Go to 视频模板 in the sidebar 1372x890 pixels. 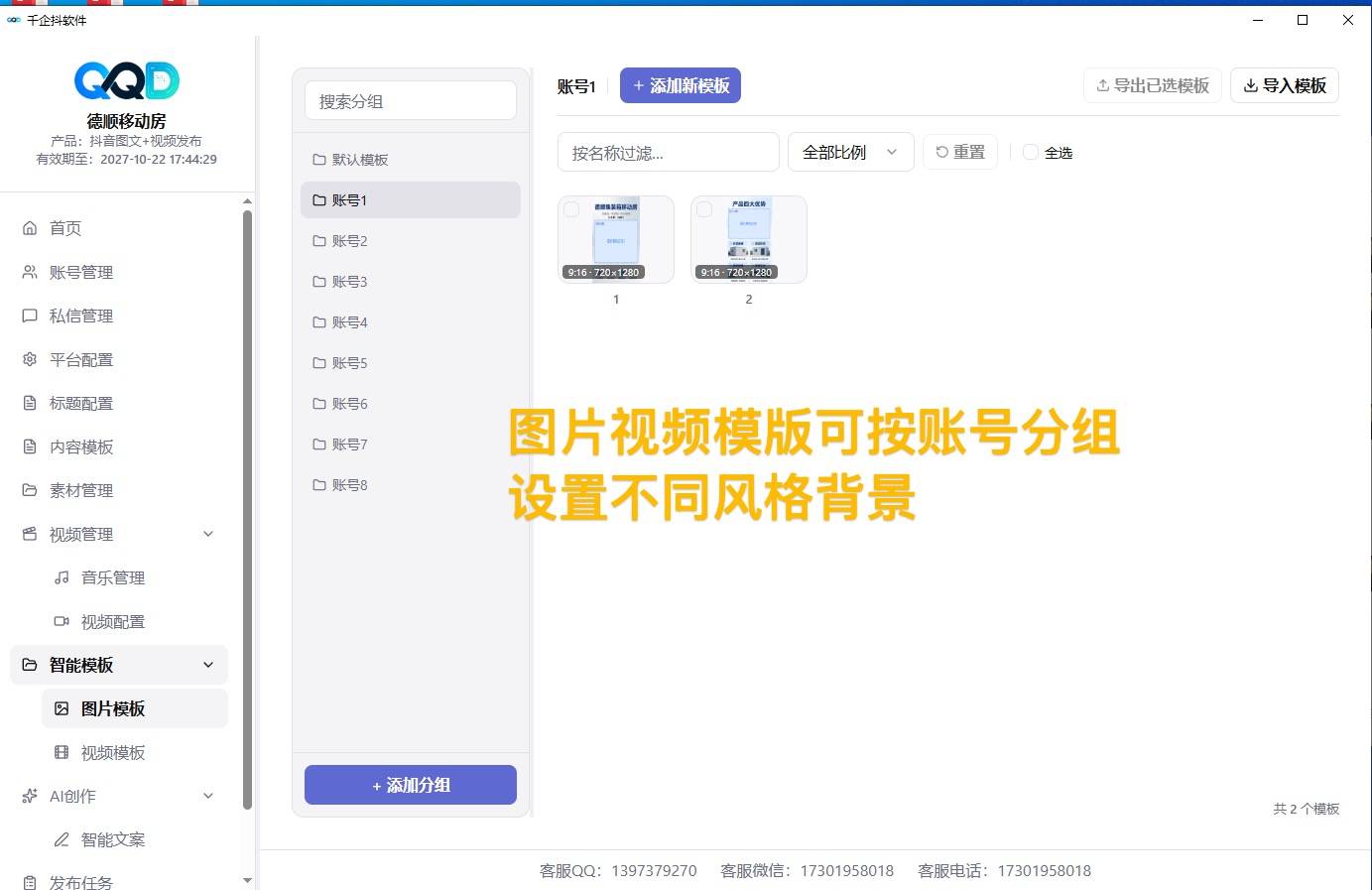135,752
